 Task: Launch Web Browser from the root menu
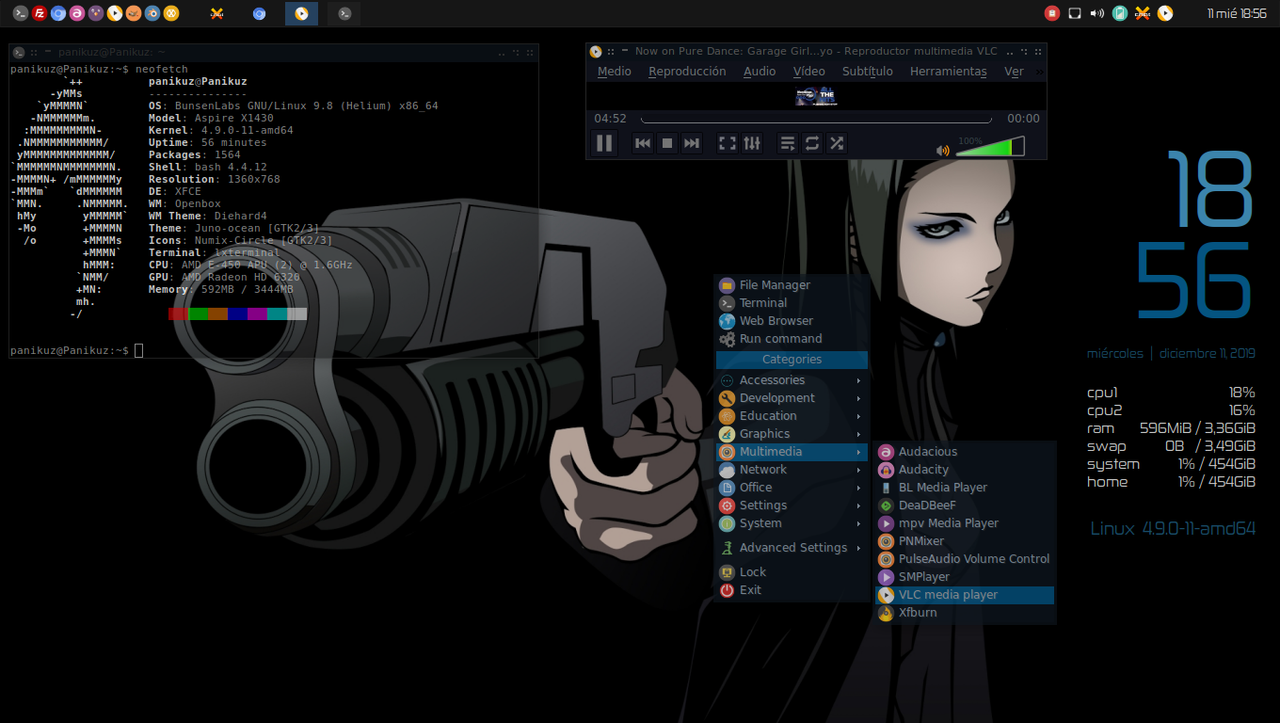coord(792,321)
